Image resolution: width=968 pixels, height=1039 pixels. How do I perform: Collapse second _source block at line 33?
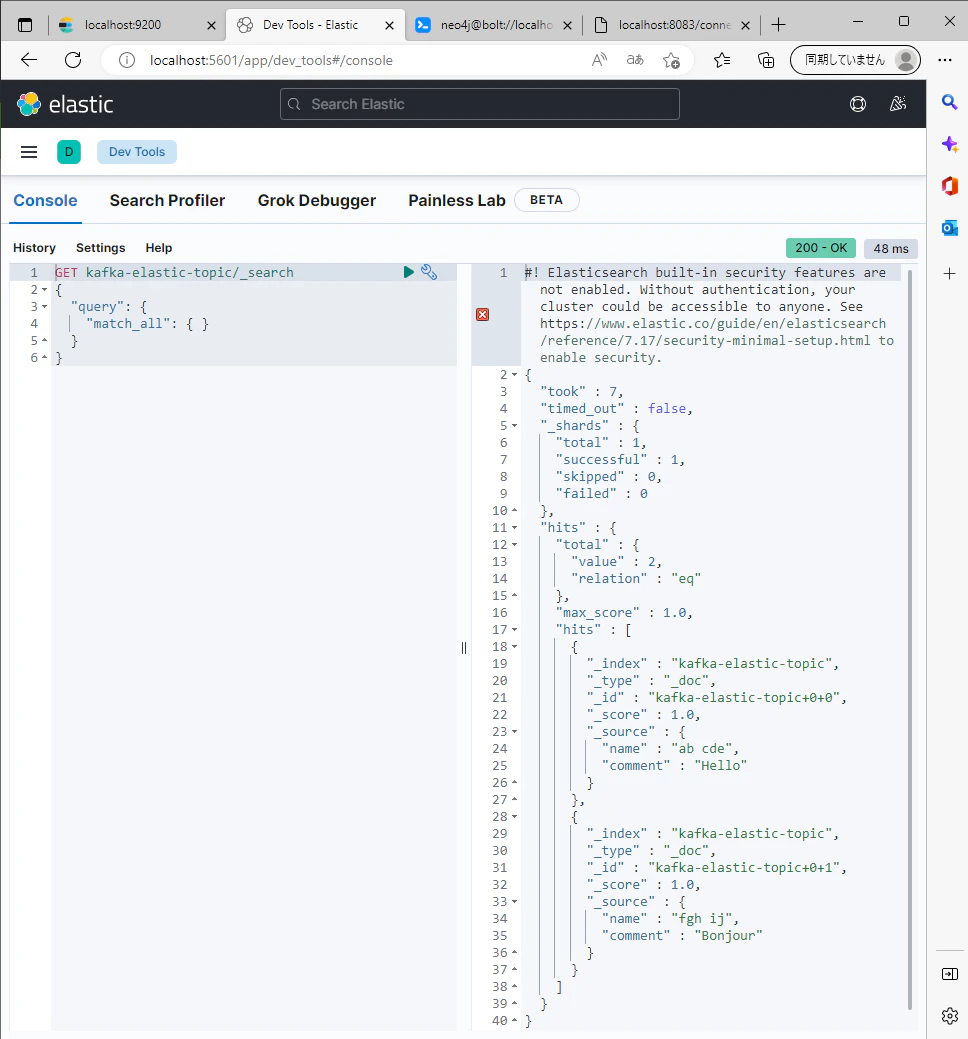[514, 902]
